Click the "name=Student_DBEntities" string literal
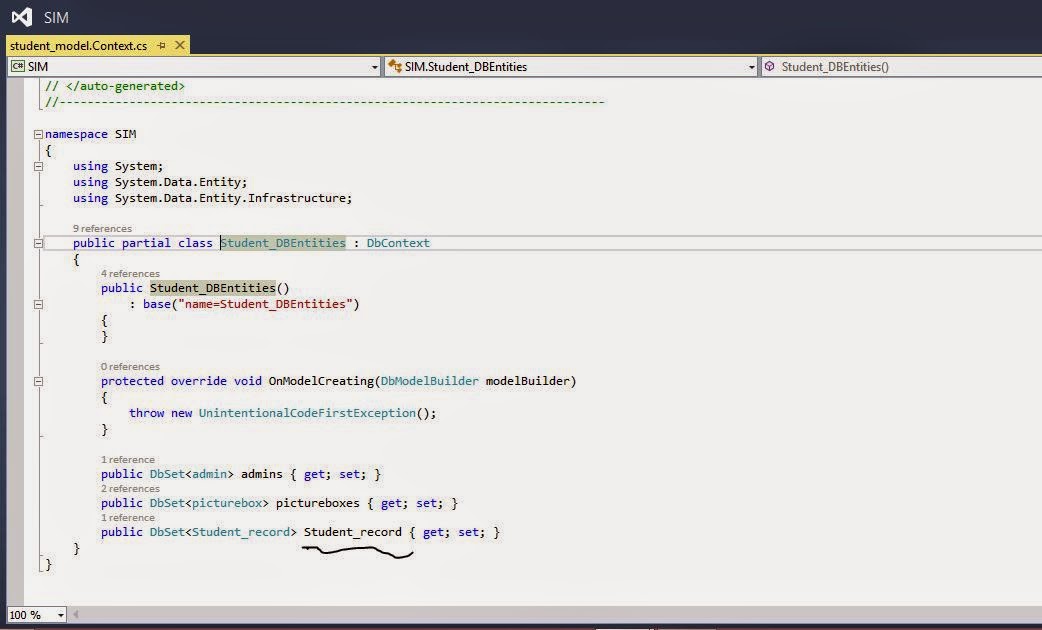 (265, 304)
